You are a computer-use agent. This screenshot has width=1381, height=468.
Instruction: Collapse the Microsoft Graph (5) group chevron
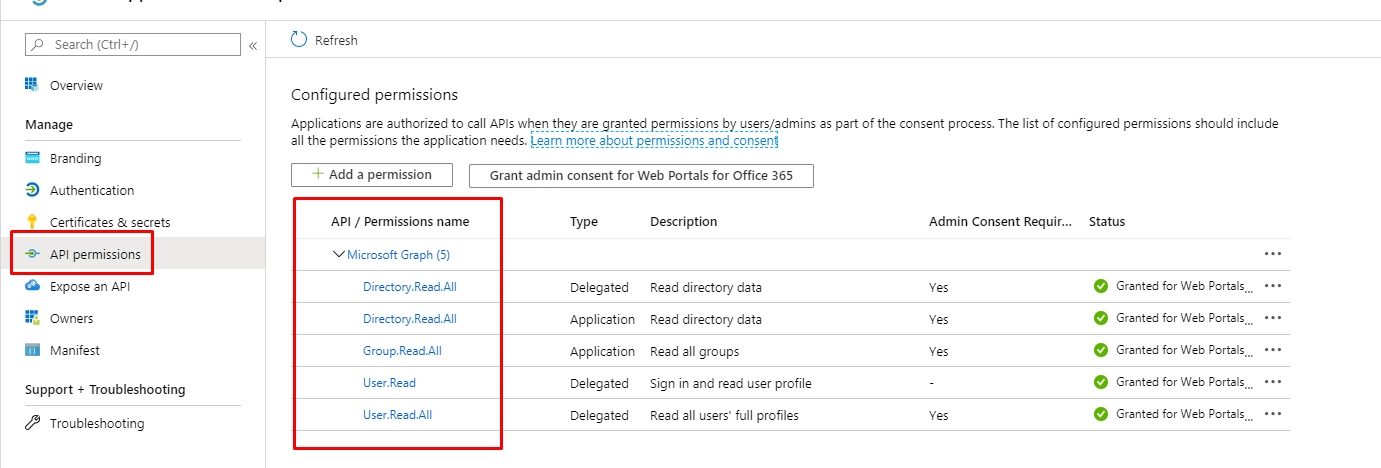[x=338, y=255]
